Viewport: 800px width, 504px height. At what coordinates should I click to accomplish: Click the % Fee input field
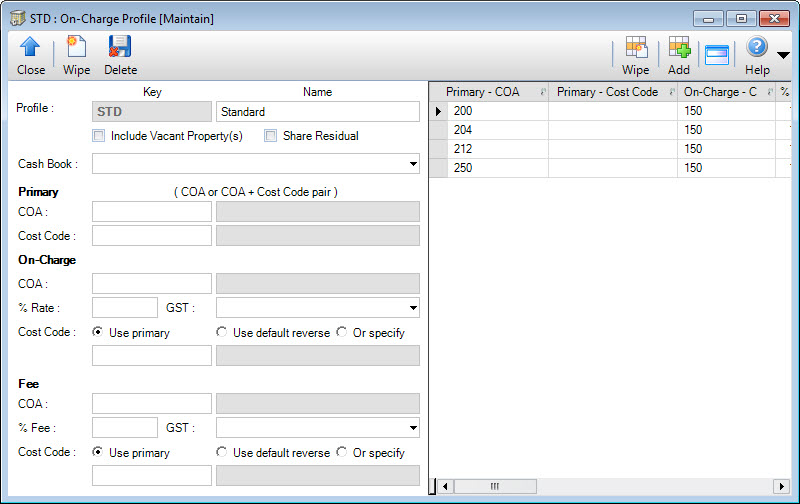coord(125,427)
